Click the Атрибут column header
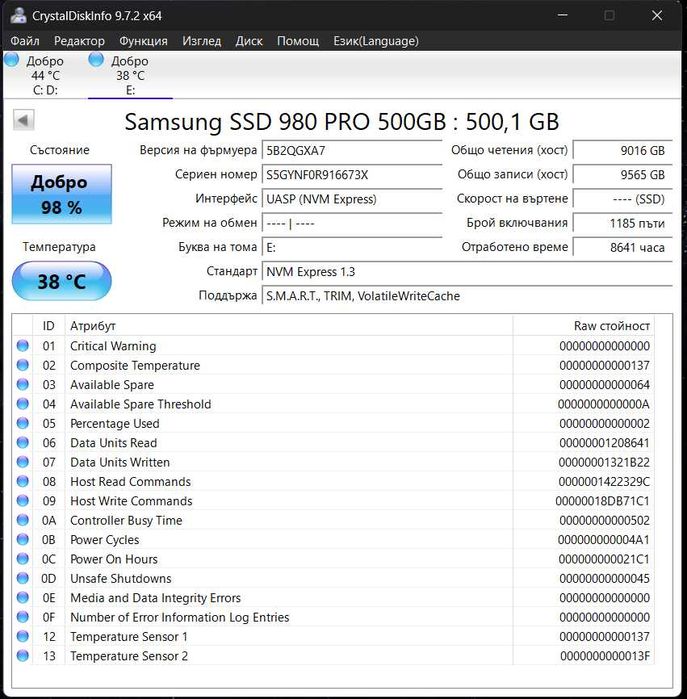 [289, 326]
